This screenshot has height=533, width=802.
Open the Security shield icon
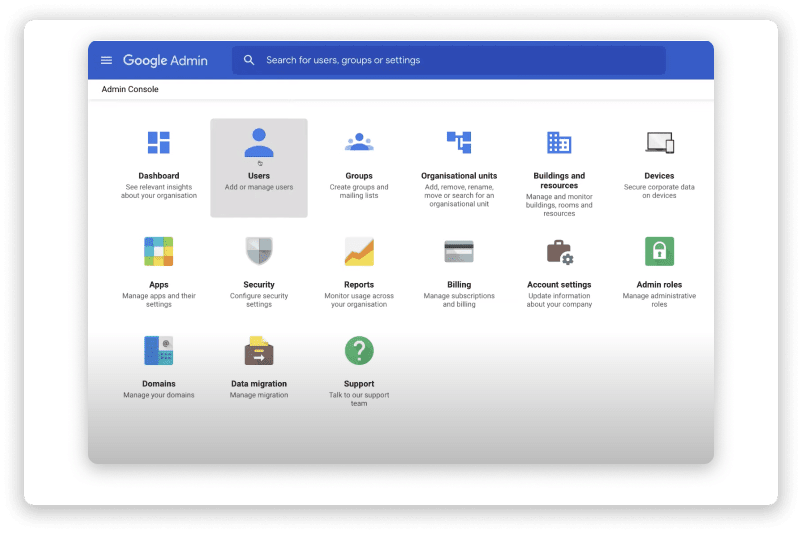point(259,251)
